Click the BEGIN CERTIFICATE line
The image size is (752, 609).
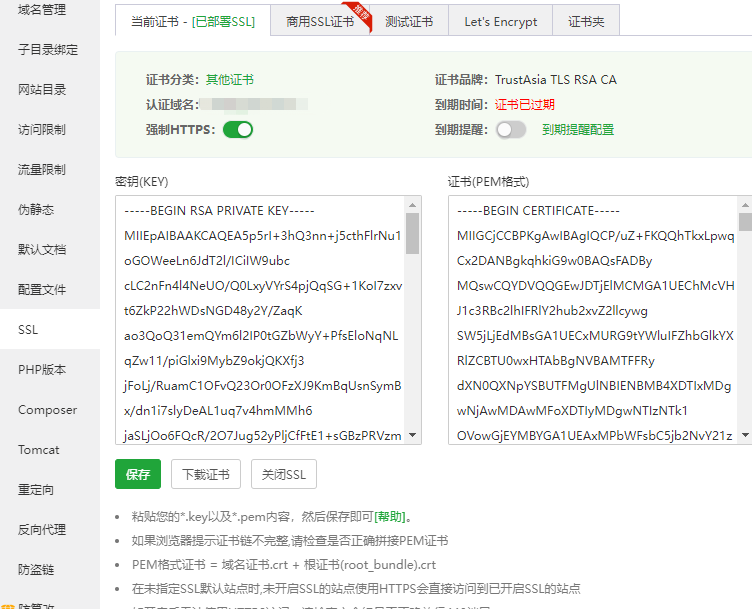pos(538,211)
